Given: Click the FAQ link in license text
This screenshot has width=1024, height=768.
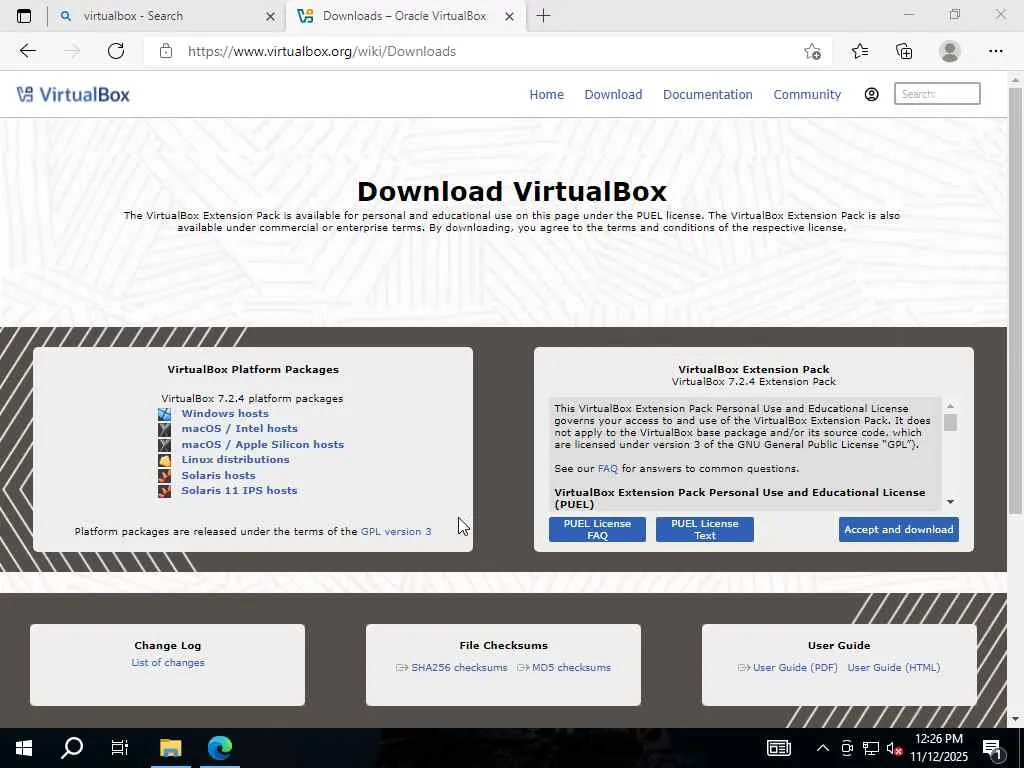Looking at the screenshot, I should tap(607, 469).
